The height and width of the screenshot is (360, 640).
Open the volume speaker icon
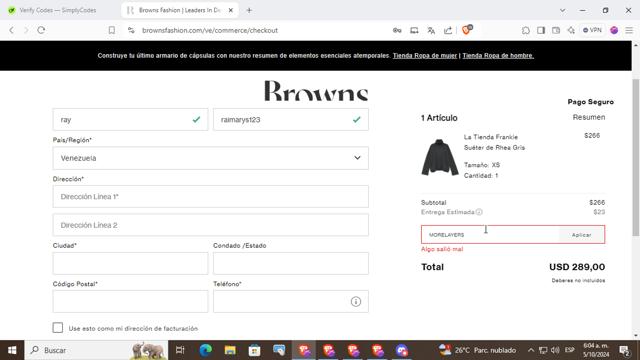tap(555, 350)
